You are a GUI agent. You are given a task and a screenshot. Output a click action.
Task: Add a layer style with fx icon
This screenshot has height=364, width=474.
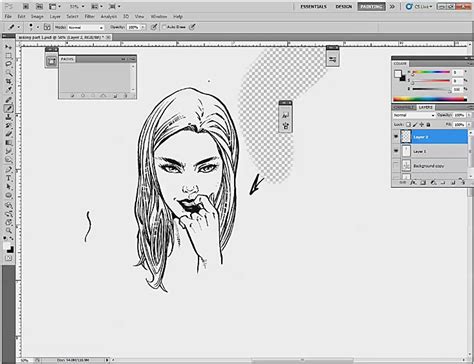tap(413, 183)
